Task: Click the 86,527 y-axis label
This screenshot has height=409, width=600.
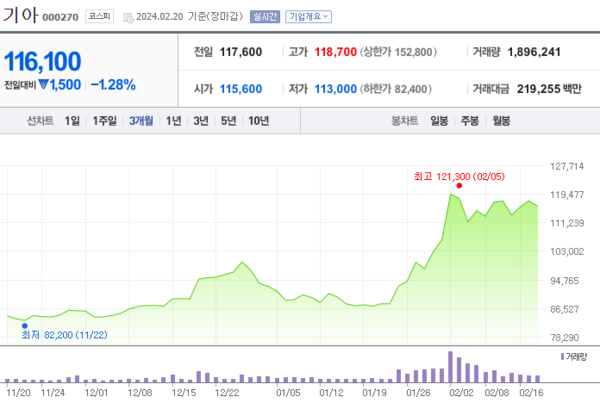Action: click(564, 309)
